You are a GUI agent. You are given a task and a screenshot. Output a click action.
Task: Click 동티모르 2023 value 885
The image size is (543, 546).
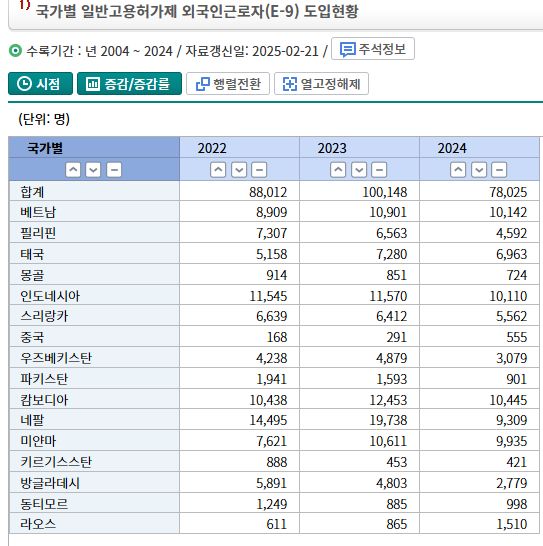pos(397,504)
